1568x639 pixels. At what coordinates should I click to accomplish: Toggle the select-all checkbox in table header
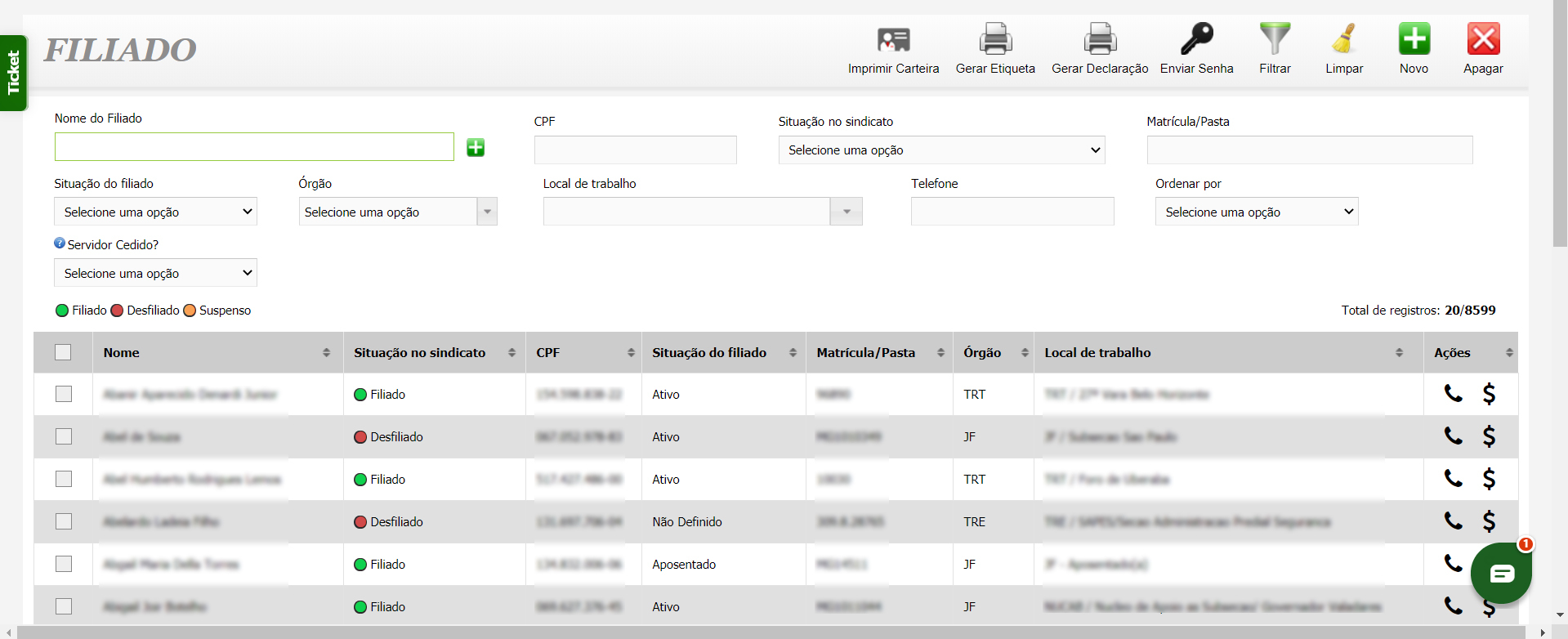pyautogui.click(x=63, y=352)
